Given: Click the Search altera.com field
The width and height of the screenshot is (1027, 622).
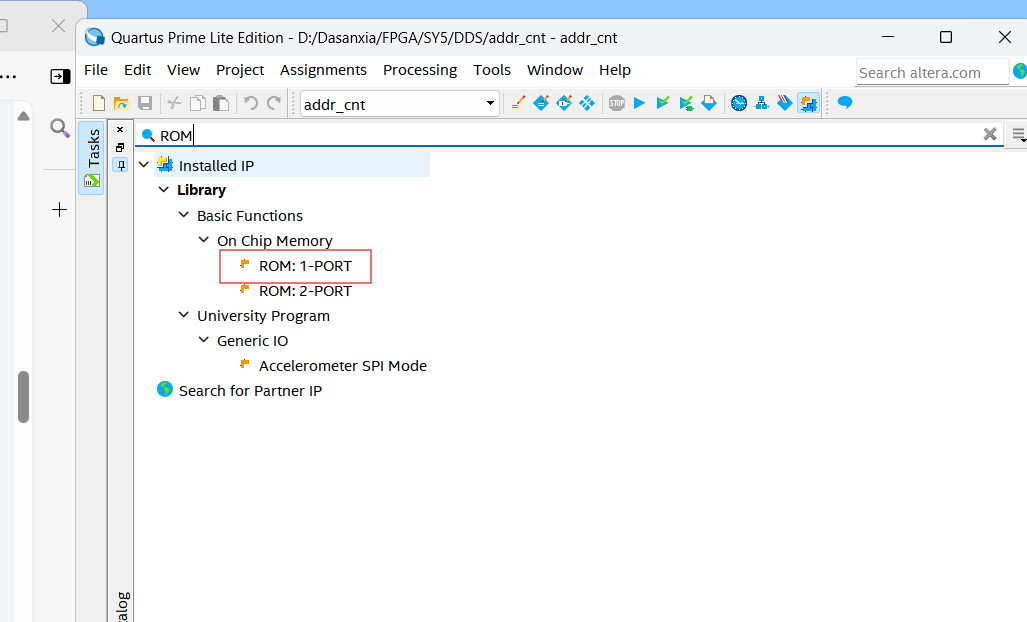Looking at the screenshot, I should (x=932, y=72).
